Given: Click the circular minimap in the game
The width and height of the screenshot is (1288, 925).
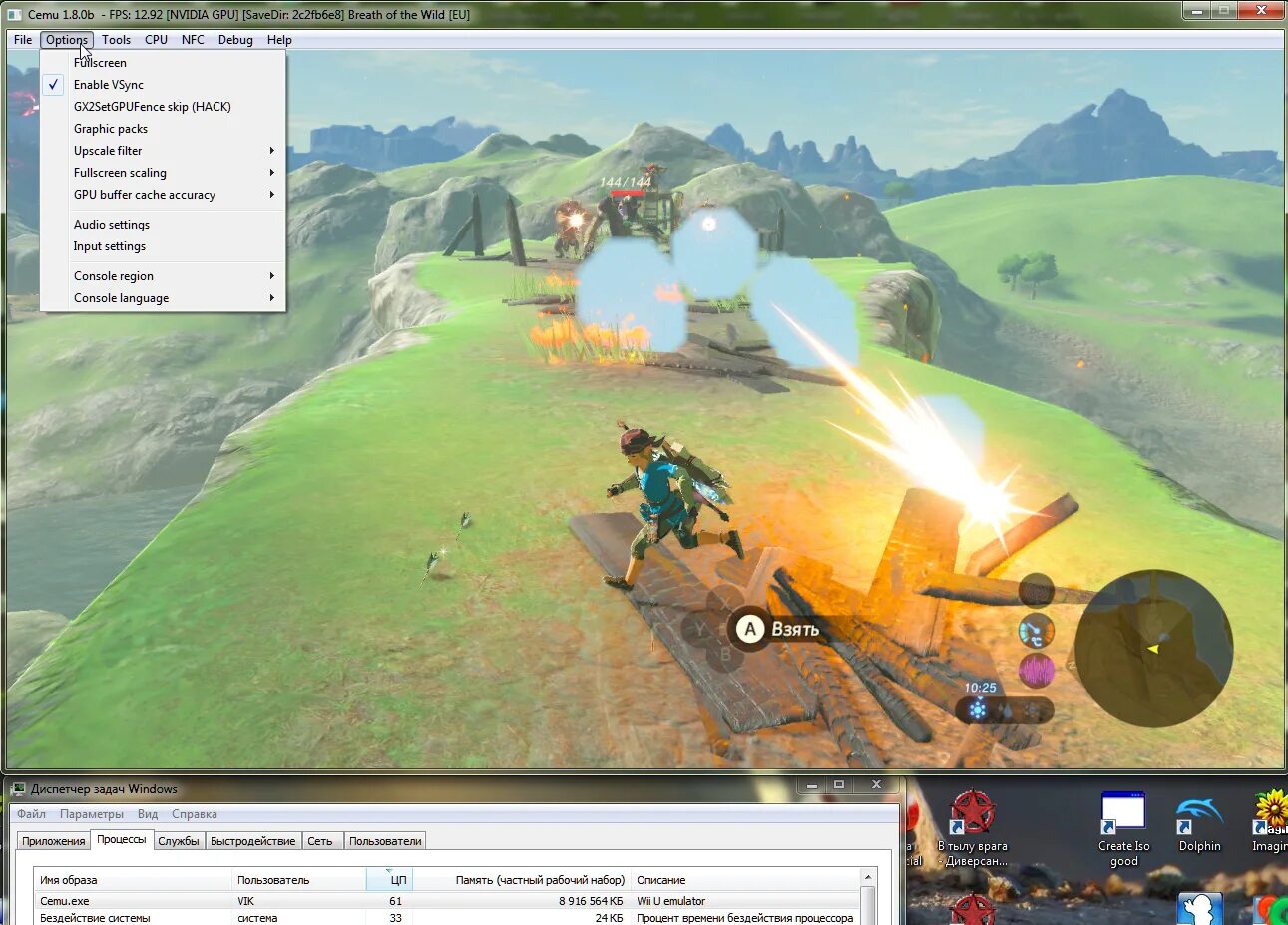Looking at the screenshot, I should [x=1153, y=649].
